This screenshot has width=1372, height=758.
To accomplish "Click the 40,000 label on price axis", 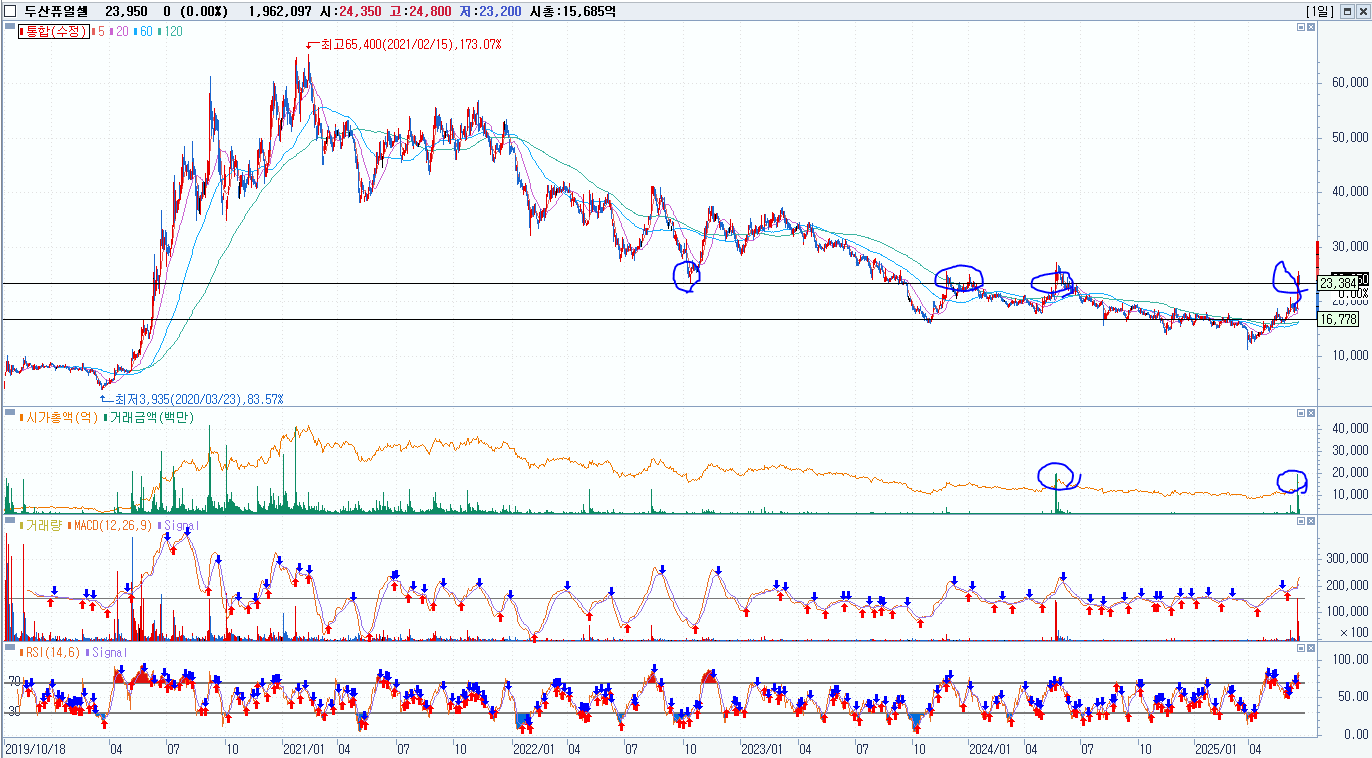I will [x=1350, y=192].
